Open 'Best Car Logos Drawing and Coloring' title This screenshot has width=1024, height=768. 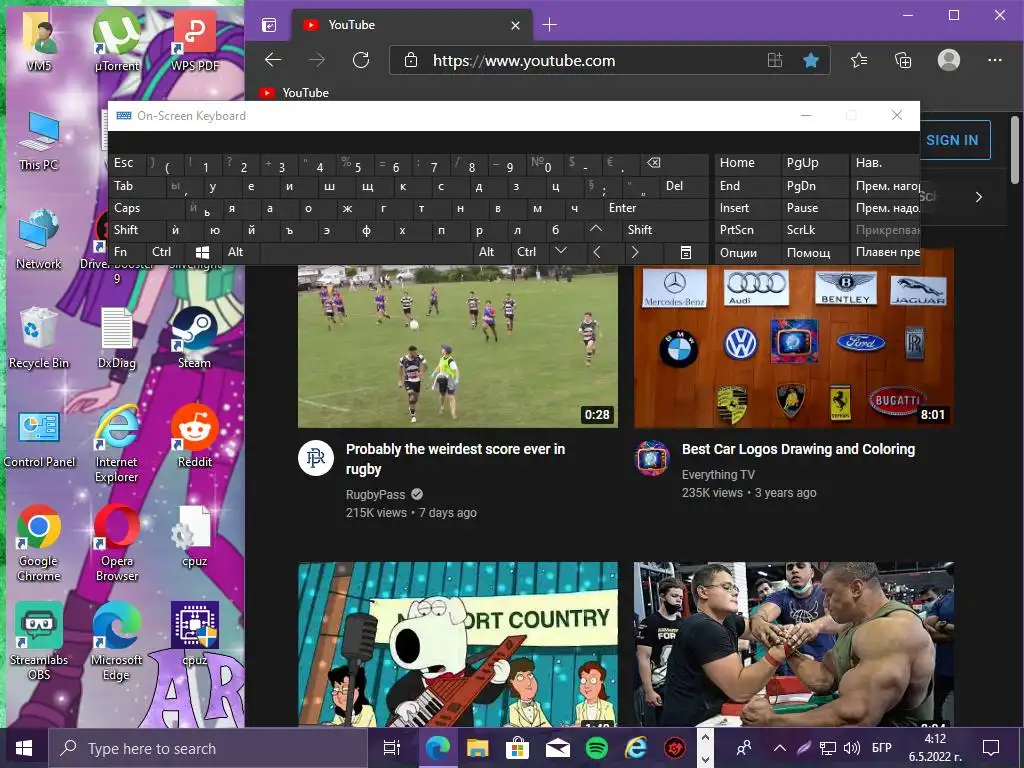pos(798,449)
